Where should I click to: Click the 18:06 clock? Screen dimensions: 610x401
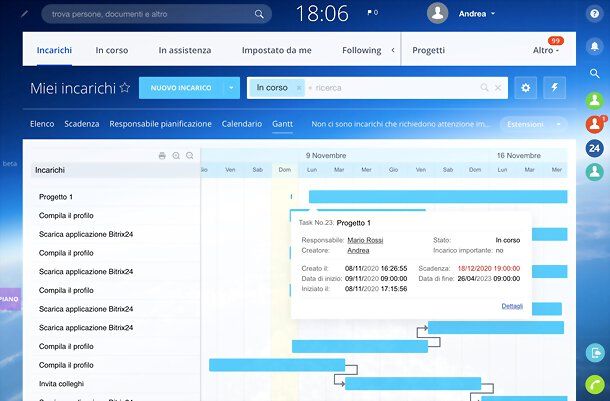click(322, 13)
